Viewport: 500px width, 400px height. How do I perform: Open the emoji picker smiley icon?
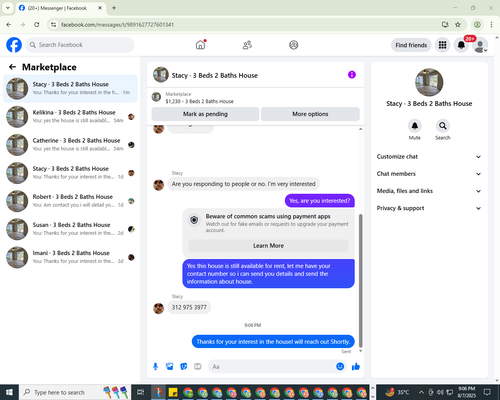point(340,367)
